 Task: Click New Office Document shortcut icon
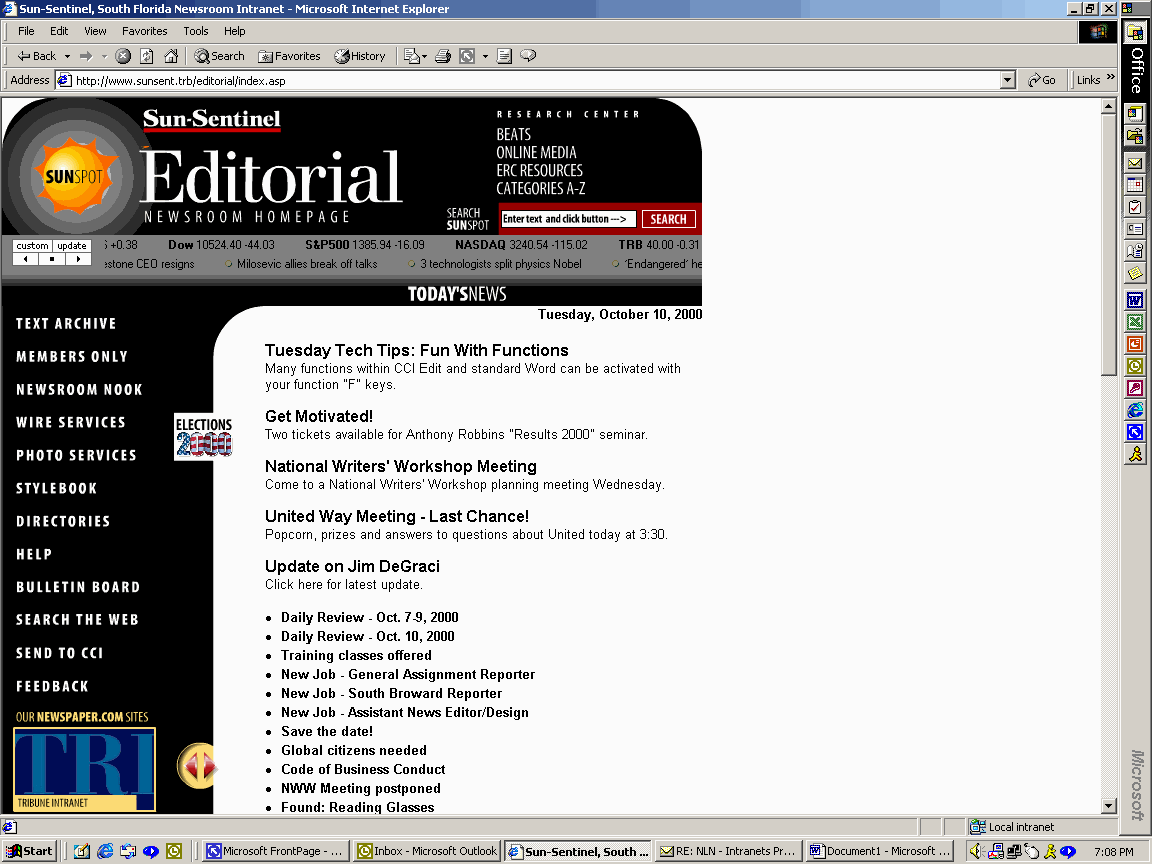click(1135, 113)
